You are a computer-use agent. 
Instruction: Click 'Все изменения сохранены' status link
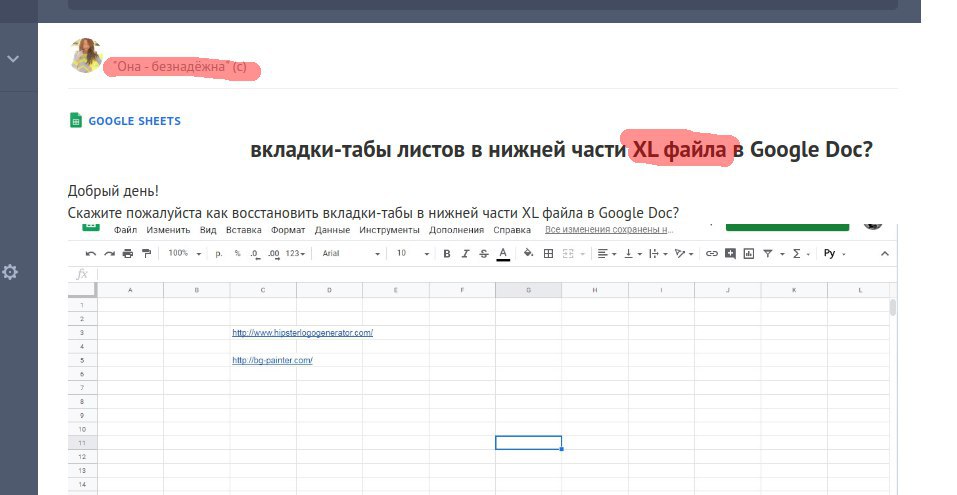click(609, 229)
